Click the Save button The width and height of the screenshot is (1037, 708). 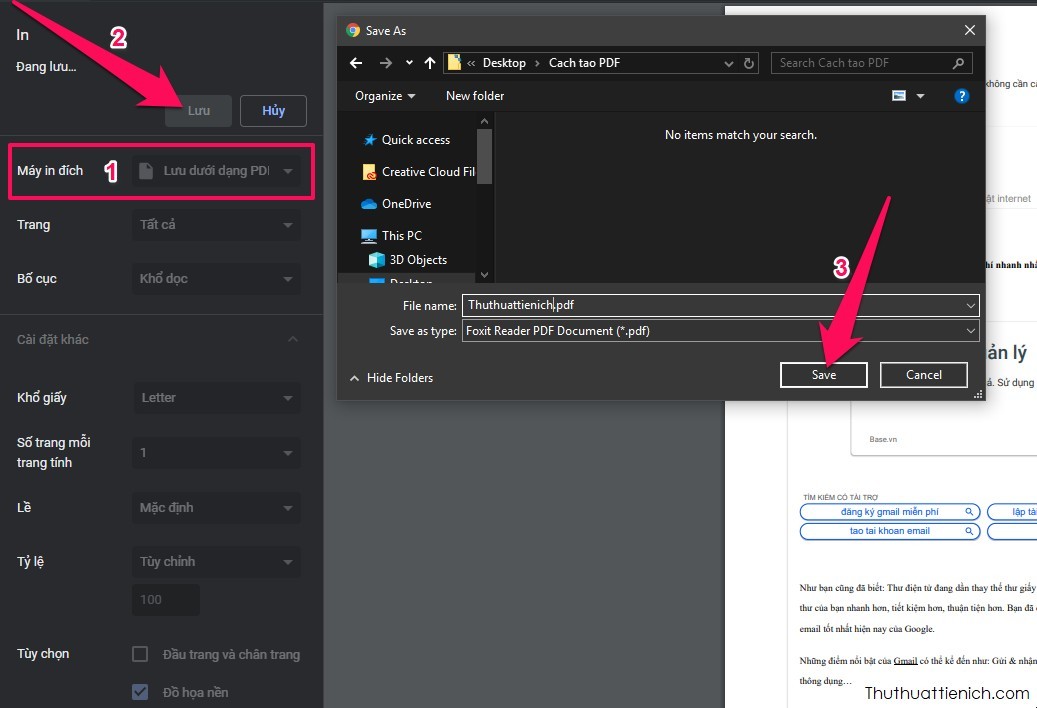point(824,375)
